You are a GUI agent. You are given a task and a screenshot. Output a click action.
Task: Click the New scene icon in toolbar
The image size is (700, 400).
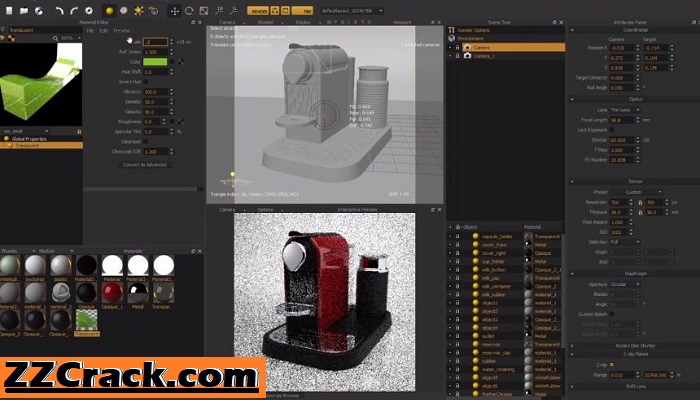click(x=9, y=11)
